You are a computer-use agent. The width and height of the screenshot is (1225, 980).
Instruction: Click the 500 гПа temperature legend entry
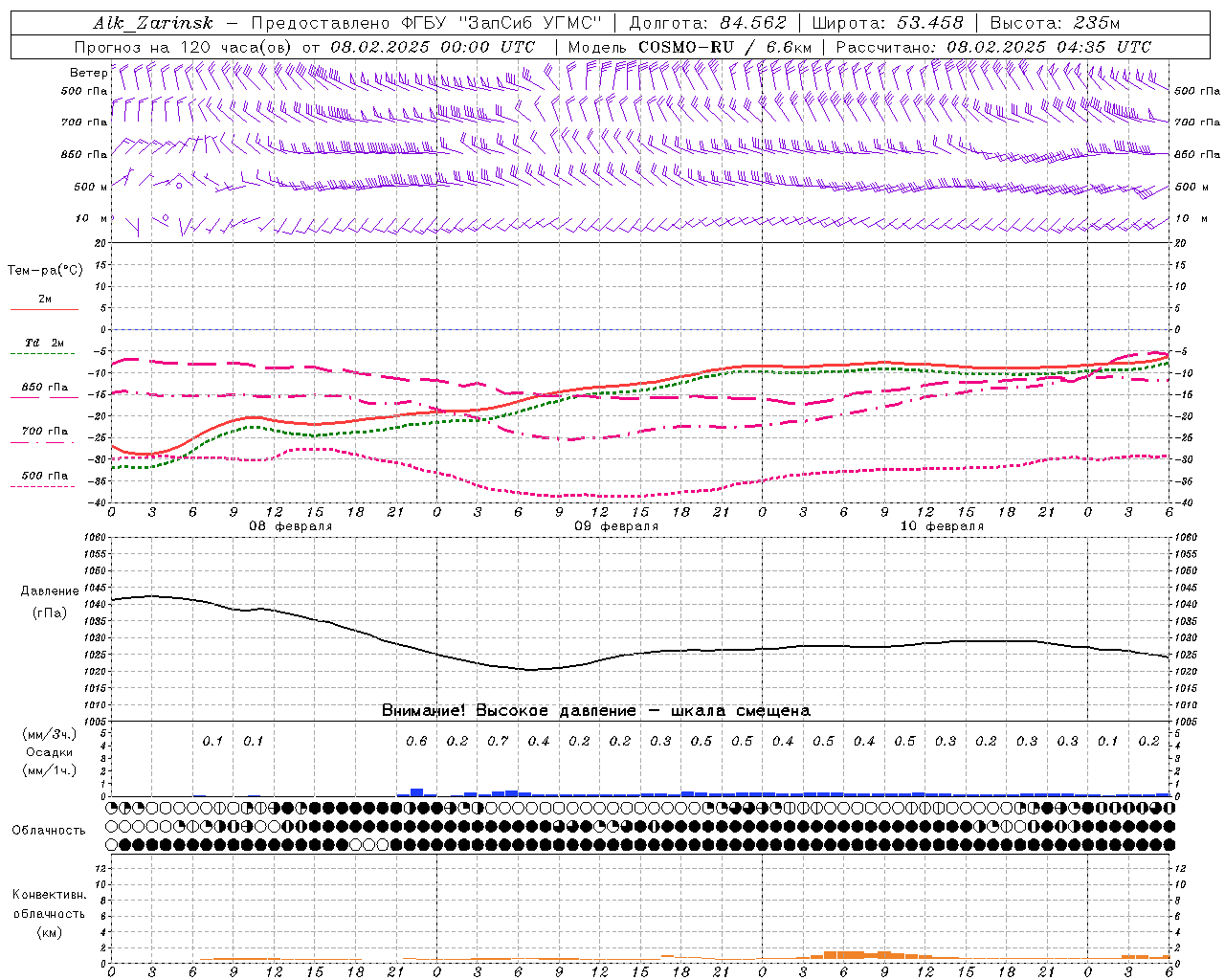45,476
